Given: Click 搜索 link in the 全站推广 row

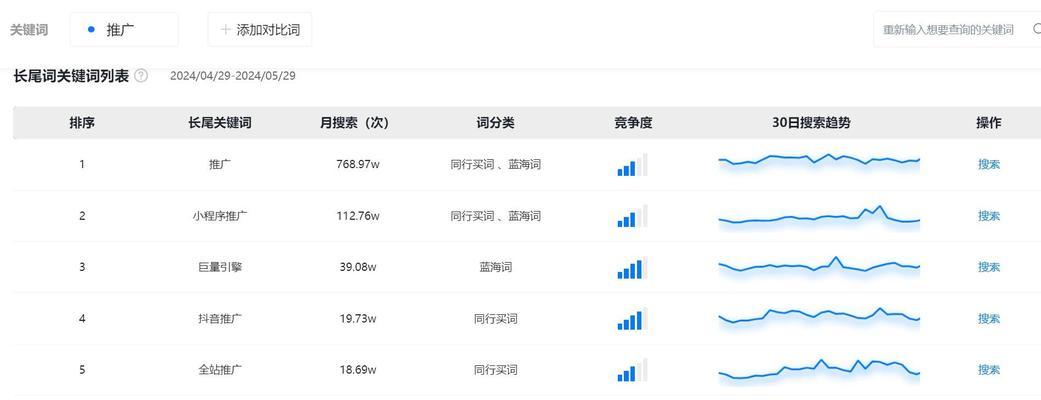Looking at the screenshot, I should click(x=989, y=370).
